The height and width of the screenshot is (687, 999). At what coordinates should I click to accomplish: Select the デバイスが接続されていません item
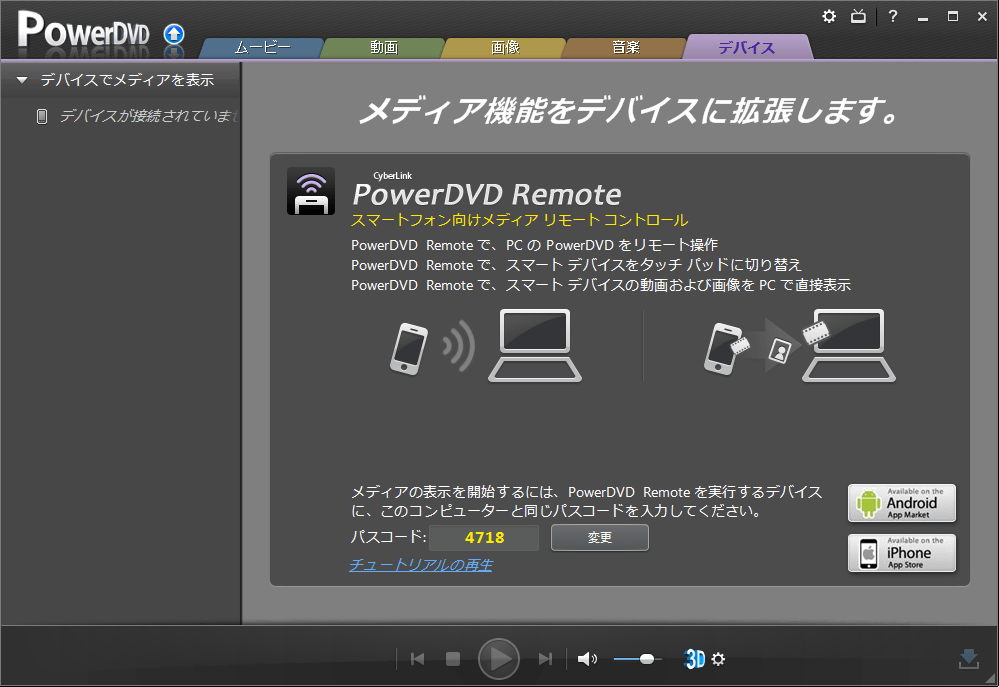click(137, 116)
